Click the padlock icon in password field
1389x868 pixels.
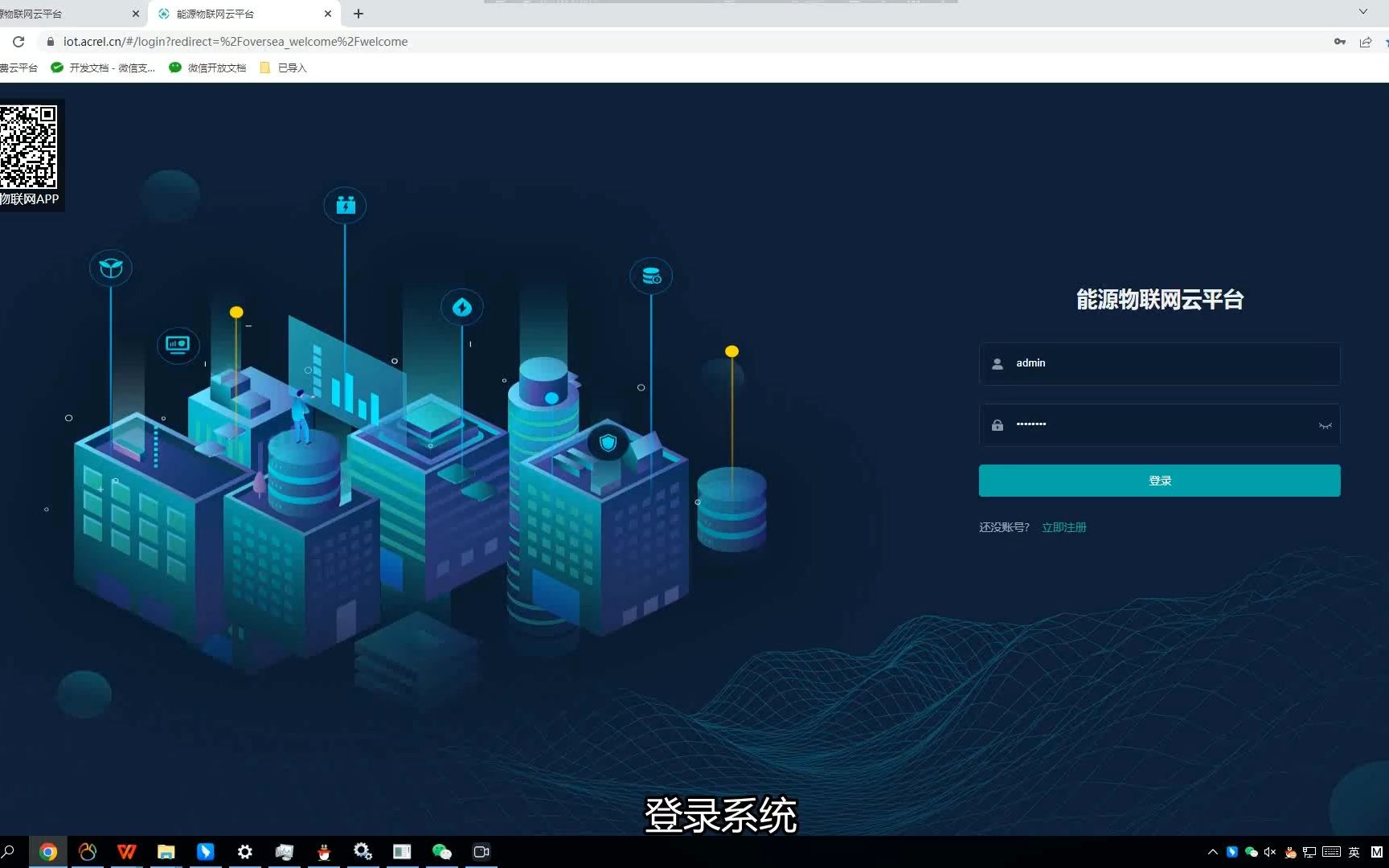pos(997,424)
